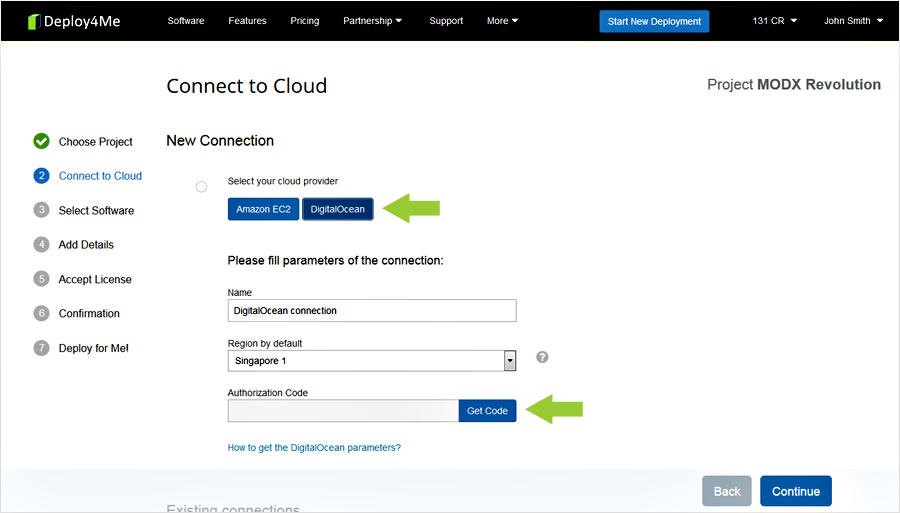The width and height of the screenshot is (900, 513).
Task: Expand the Partnership menu
Action: [372, 21]
